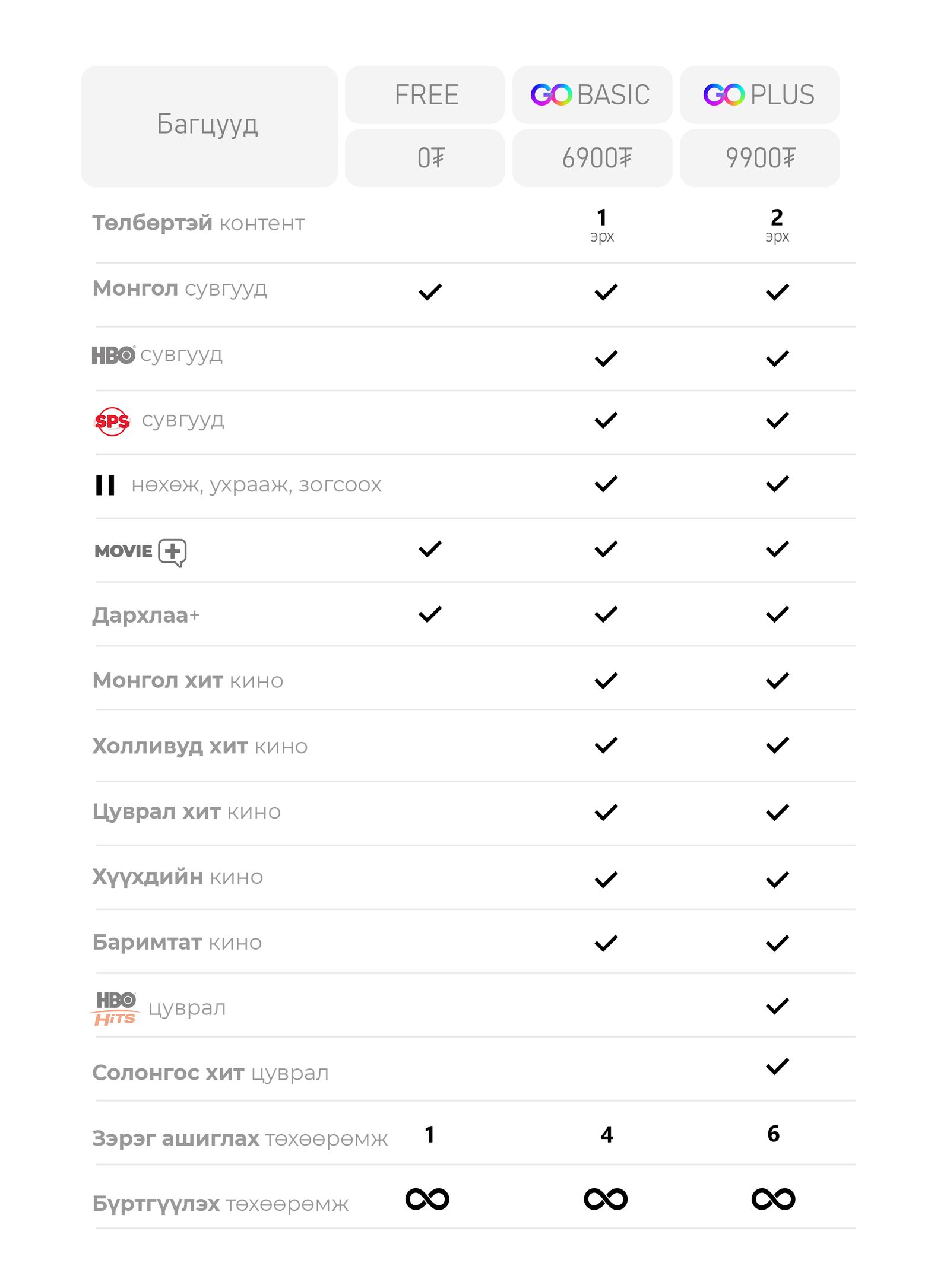Click GO PLUS checkmark for Солонгос хит цуврал

click(x=777, y=1067)
